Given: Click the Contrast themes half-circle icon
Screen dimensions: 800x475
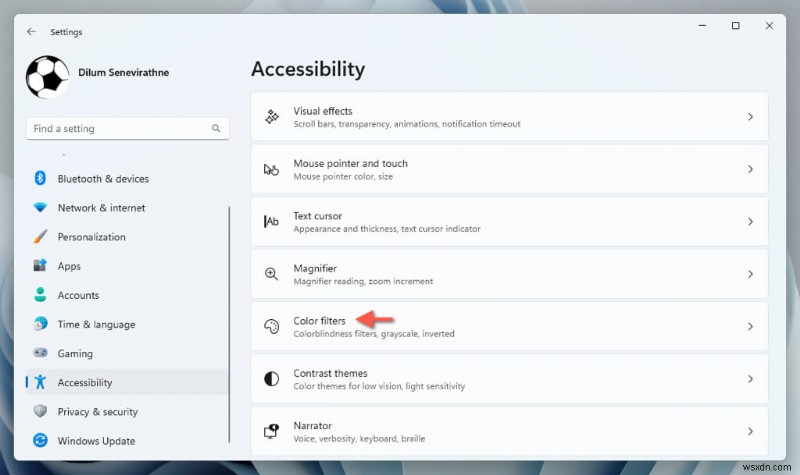Looking at the screenshot, I should [x=271, y=379].
